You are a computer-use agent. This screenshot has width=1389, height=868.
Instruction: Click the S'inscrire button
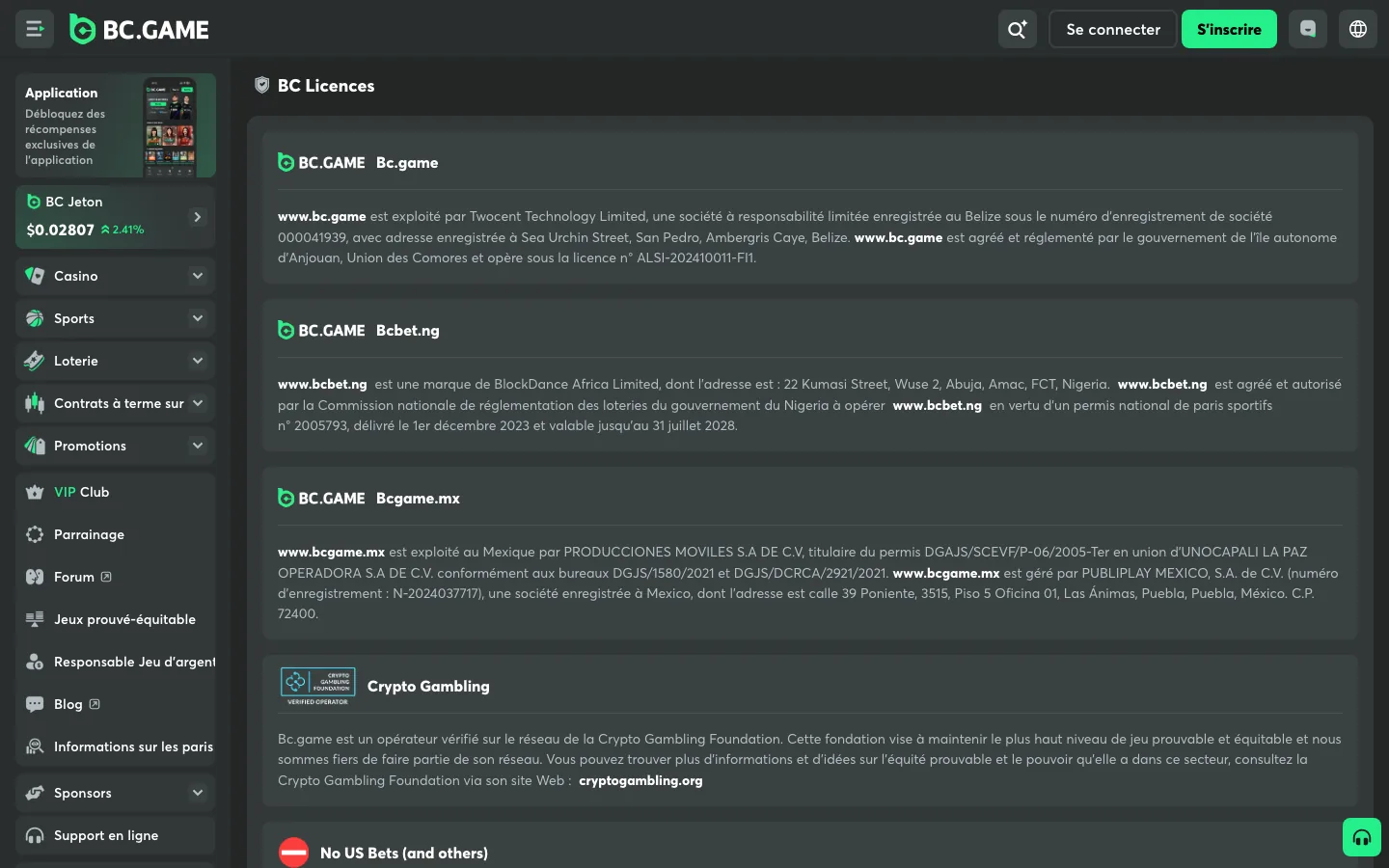click(x=1229, y=29)
